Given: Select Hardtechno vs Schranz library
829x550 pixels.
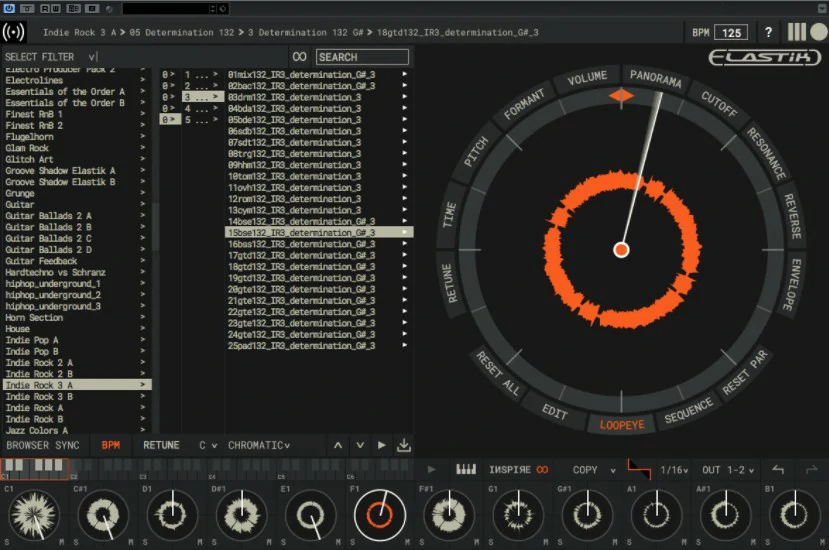Looking at the screenshot, I should click(x=77, y=272).
